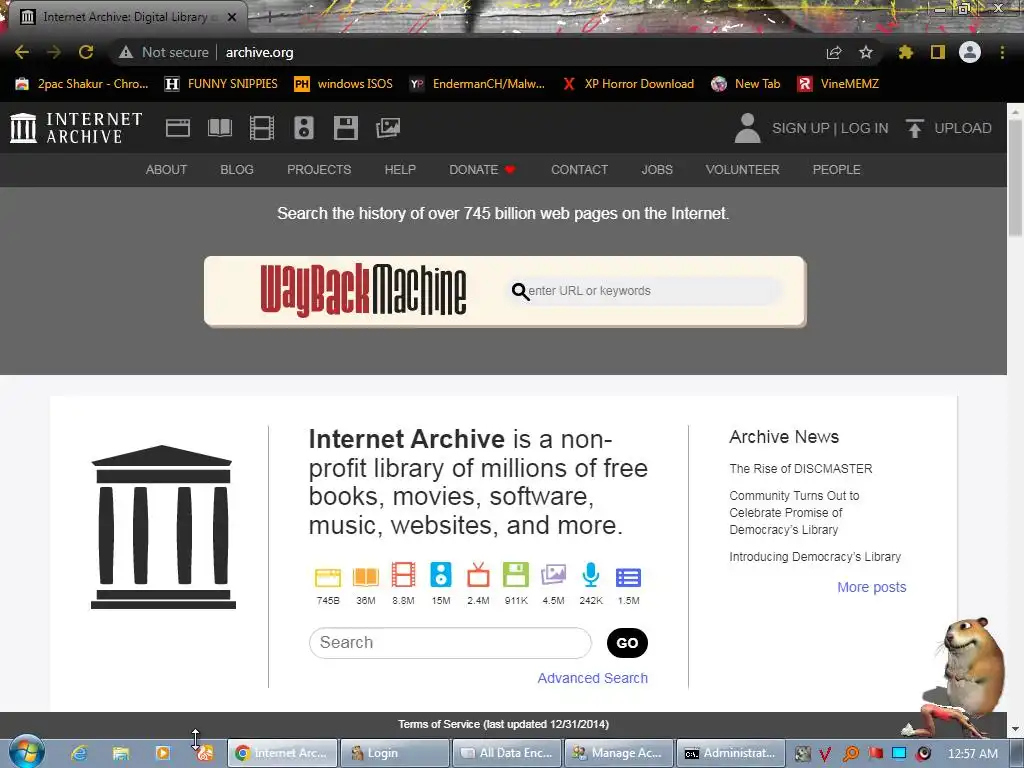Open the Windows Start button
Image resolution: width=1024 pixels, height=768 pixels.
pyautogui.click(x=26, y=752)
